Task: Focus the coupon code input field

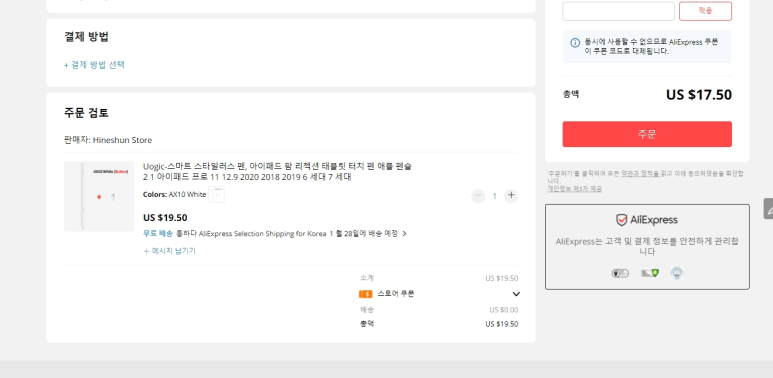Action: (x=618, y=11)
